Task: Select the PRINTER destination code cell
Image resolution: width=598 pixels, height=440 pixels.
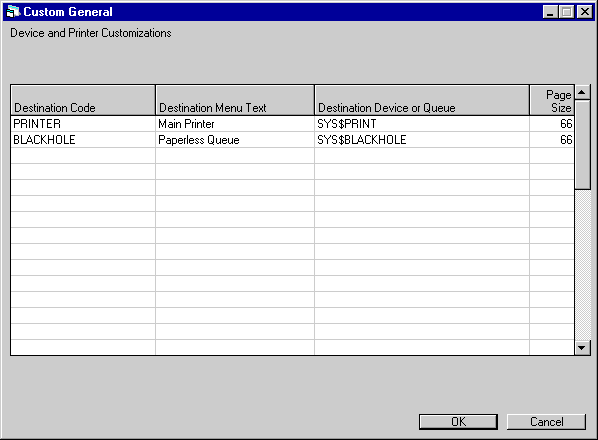Action: pyautogui.click(x=83, y=124)
